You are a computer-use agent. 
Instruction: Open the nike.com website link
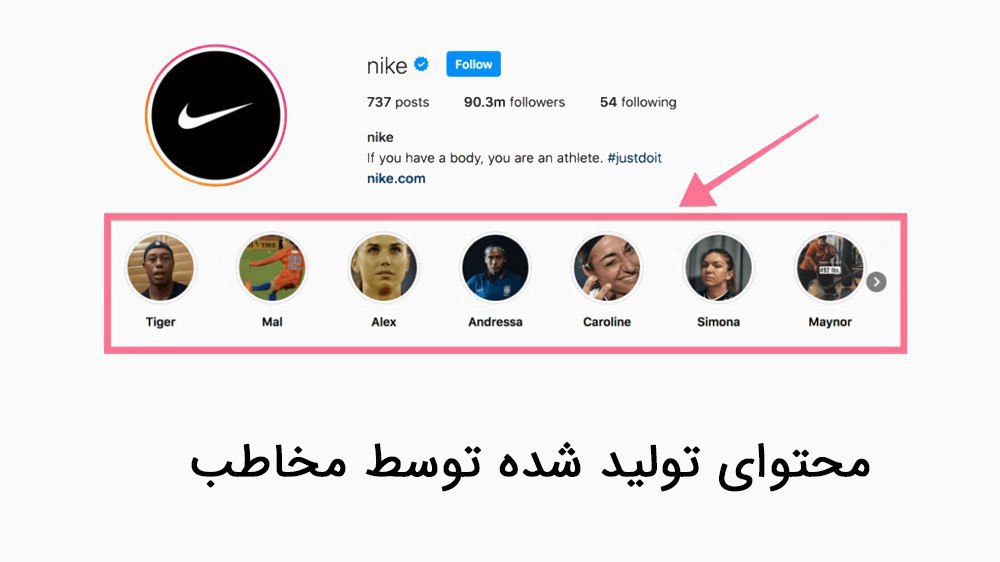tap(396, 179)
